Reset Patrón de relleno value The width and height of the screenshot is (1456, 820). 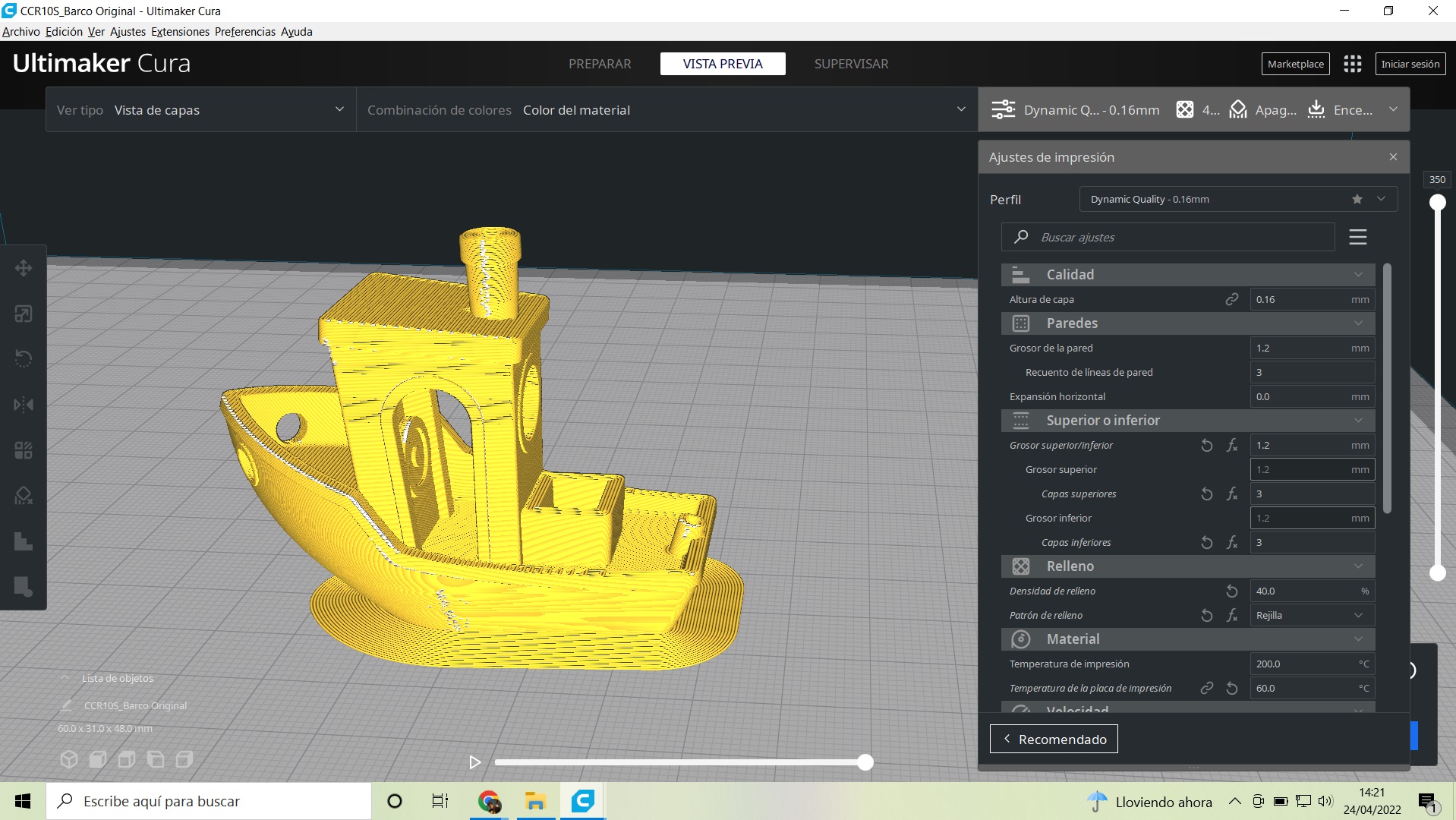tap(1207, 615)
